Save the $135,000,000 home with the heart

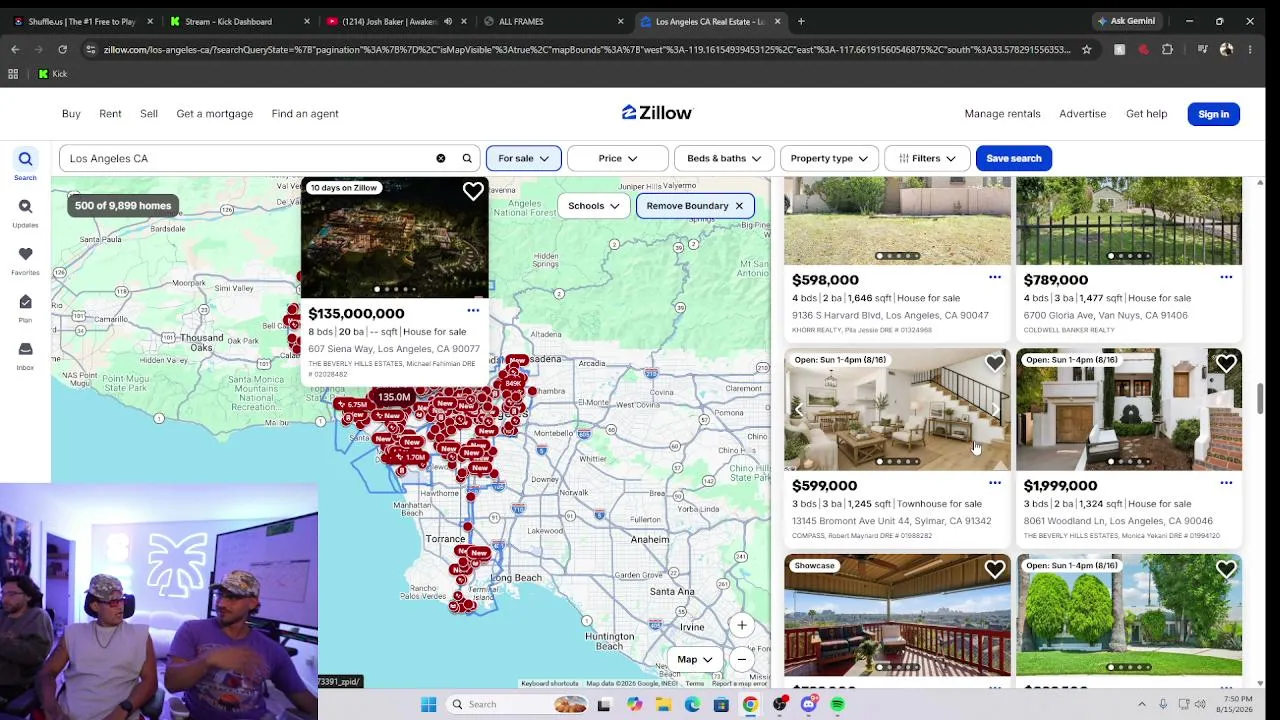(x=473, y=191)
